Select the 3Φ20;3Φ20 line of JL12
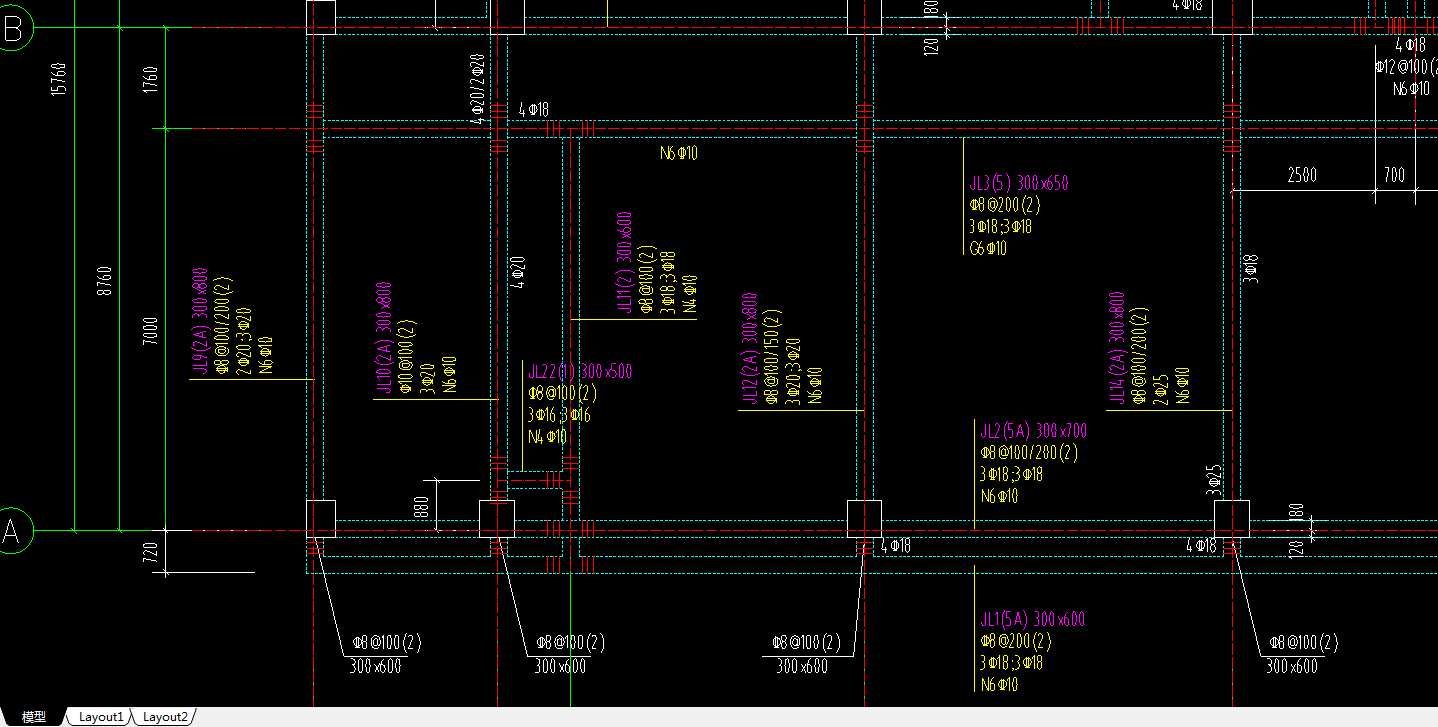The height and width of the screenshot is (727, 1438). coord(793,372)
